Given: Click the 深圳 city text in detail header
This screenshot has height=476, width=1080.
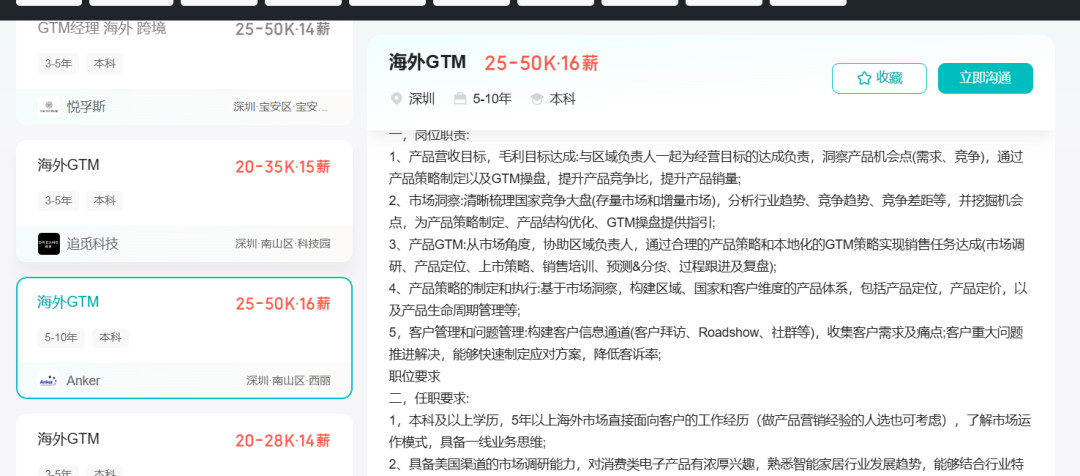Looking at the screenshot, I should [x=422, y=99].
